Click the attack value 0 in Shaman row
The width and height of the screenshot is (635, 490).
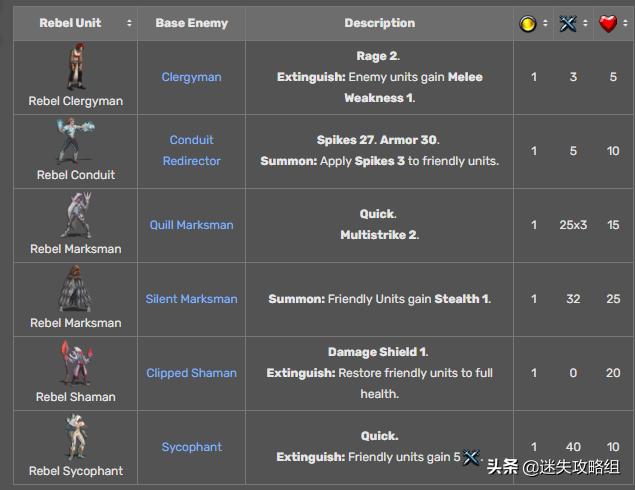[x=573, y=373]
